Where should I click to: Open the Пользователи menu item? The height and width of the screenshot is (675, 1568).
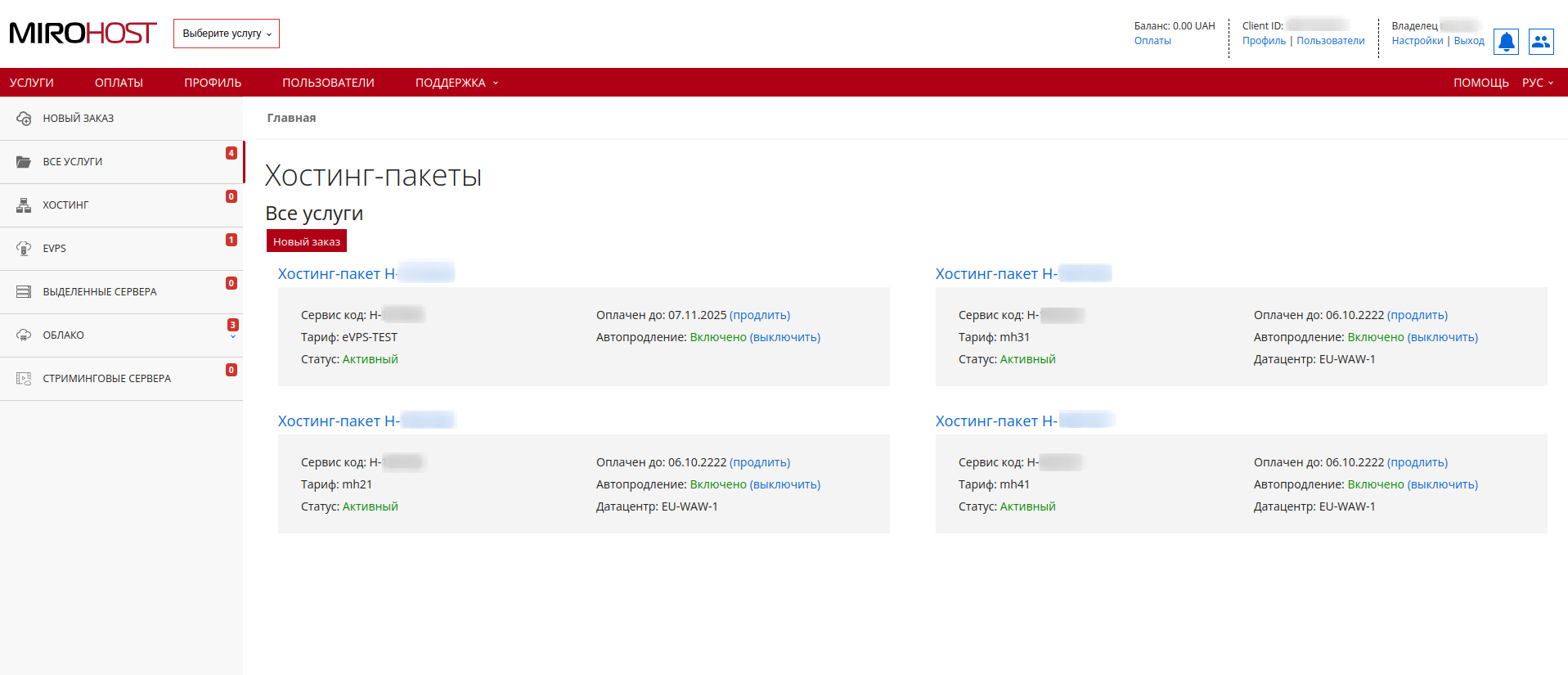[328, 83]
